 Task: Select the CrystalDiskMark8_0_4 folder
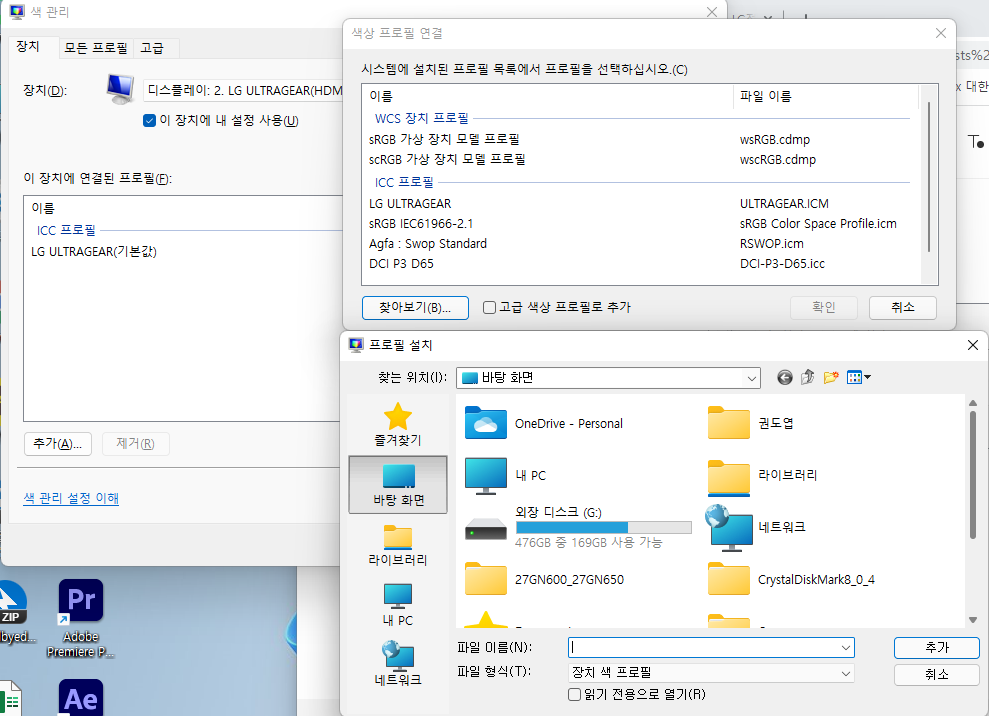pyautogui.click(x=791, y=579)
